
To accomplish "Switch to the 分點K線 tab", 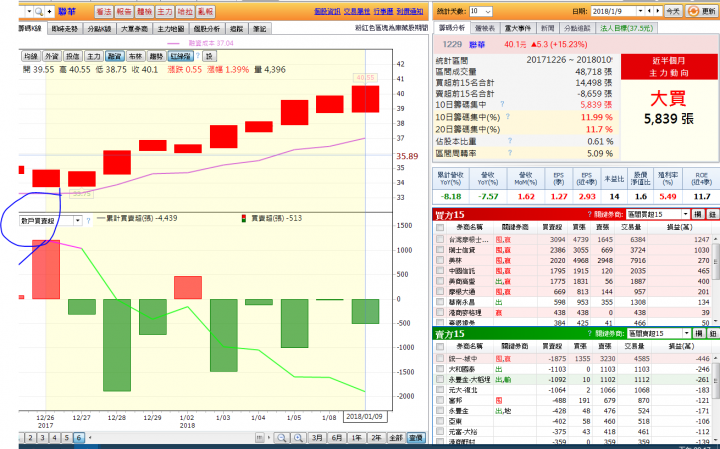I will tap(99, 28).
